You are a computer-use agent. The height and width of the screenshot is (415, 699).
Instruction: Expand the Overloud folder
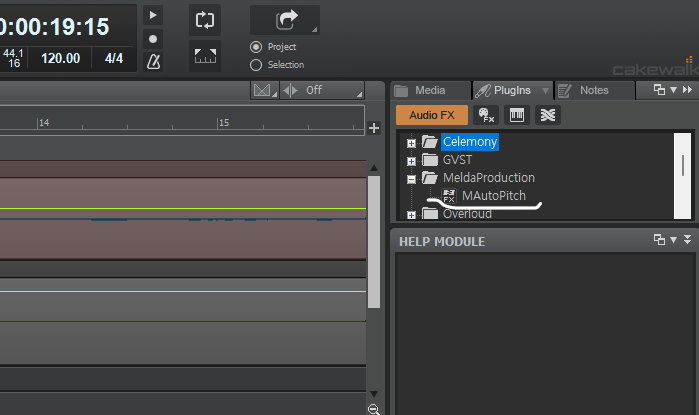[411, 215]
